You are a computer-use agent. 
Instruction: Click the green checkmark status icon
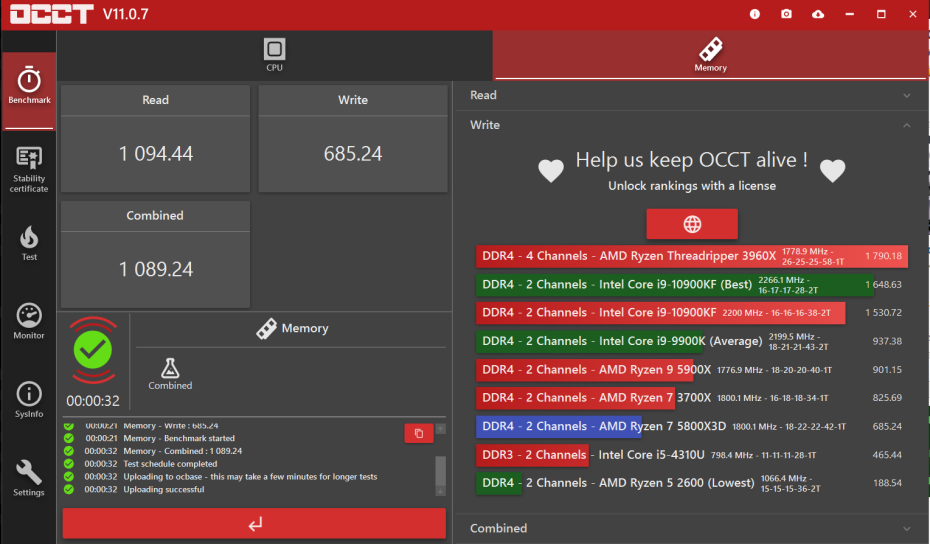pyautogui.click(x=93, y=350)
